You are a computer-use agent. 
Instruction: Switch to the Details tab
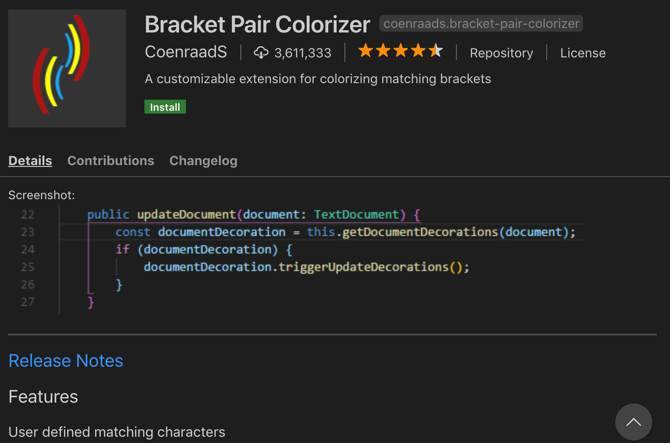click(30, 160)
